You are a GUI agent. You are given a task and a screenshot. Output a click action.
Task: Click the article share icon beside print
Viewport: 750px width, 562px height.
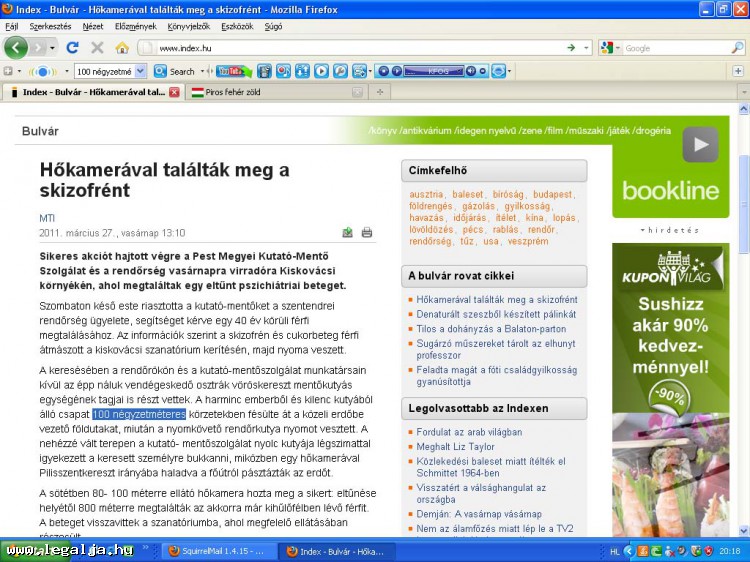pos(347,233)
